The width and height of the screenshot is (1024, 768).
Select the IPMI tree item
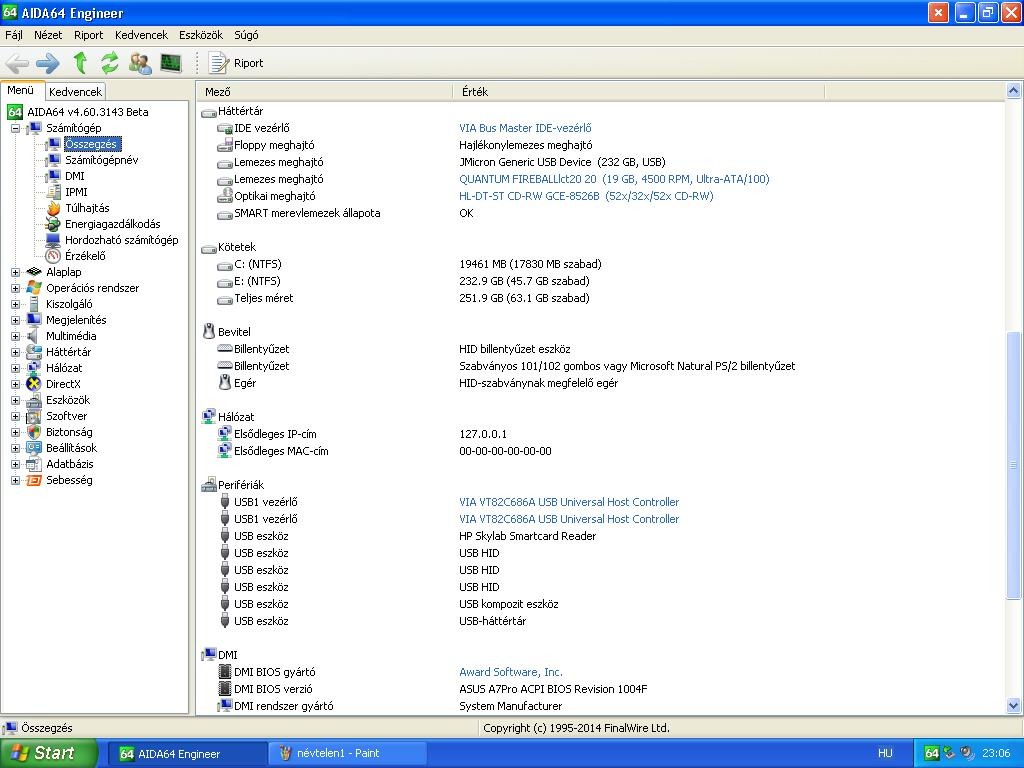[x=76, y=192]
